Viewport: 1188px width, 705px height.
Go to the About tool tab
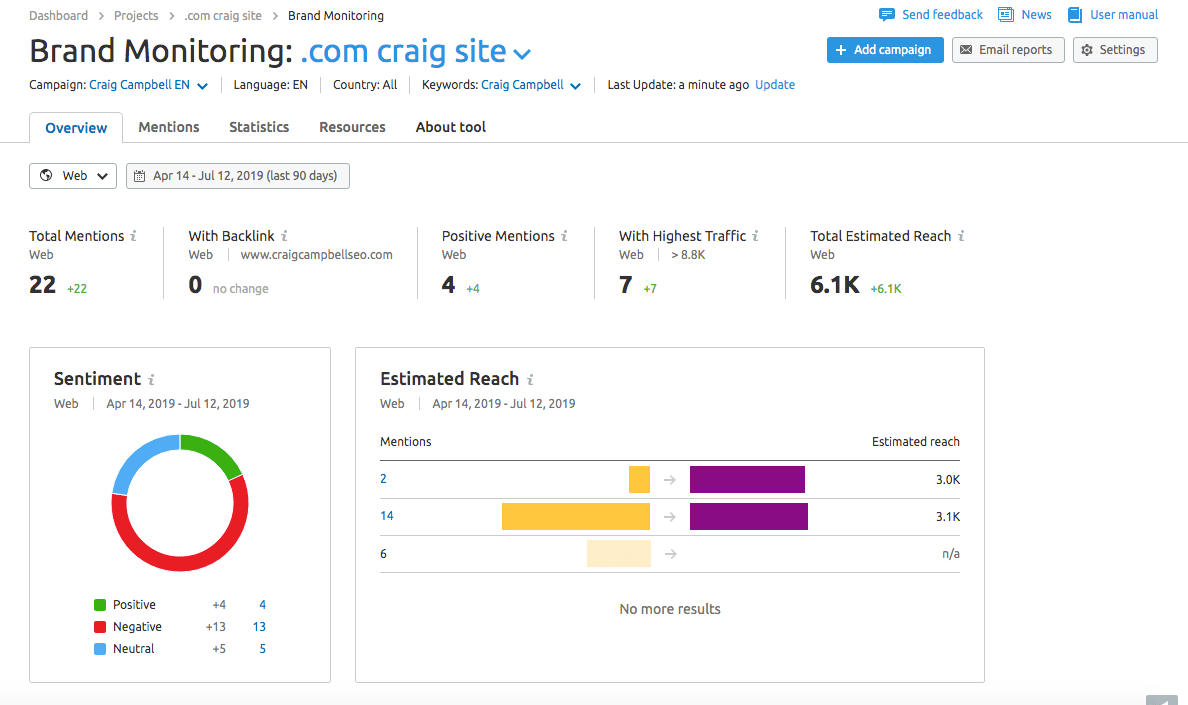(451, 127)
